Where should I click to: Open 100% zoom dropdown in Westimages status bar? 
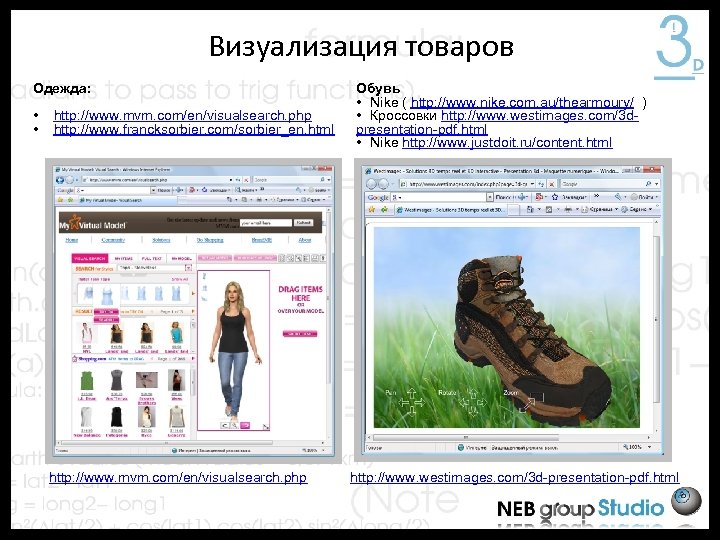(x=649, y=447)
